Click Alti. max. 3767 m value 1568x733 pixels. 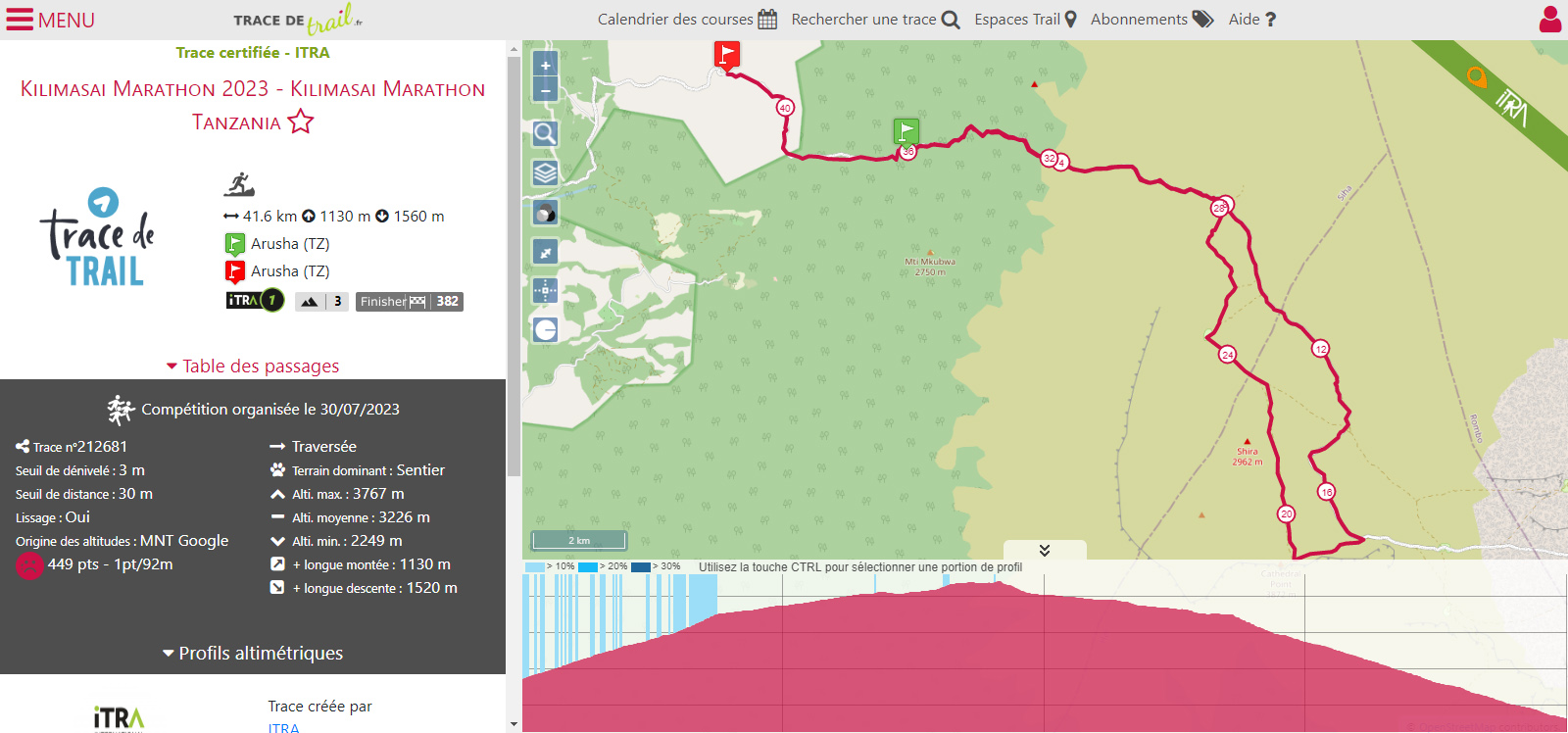click(x=378, y=494)
